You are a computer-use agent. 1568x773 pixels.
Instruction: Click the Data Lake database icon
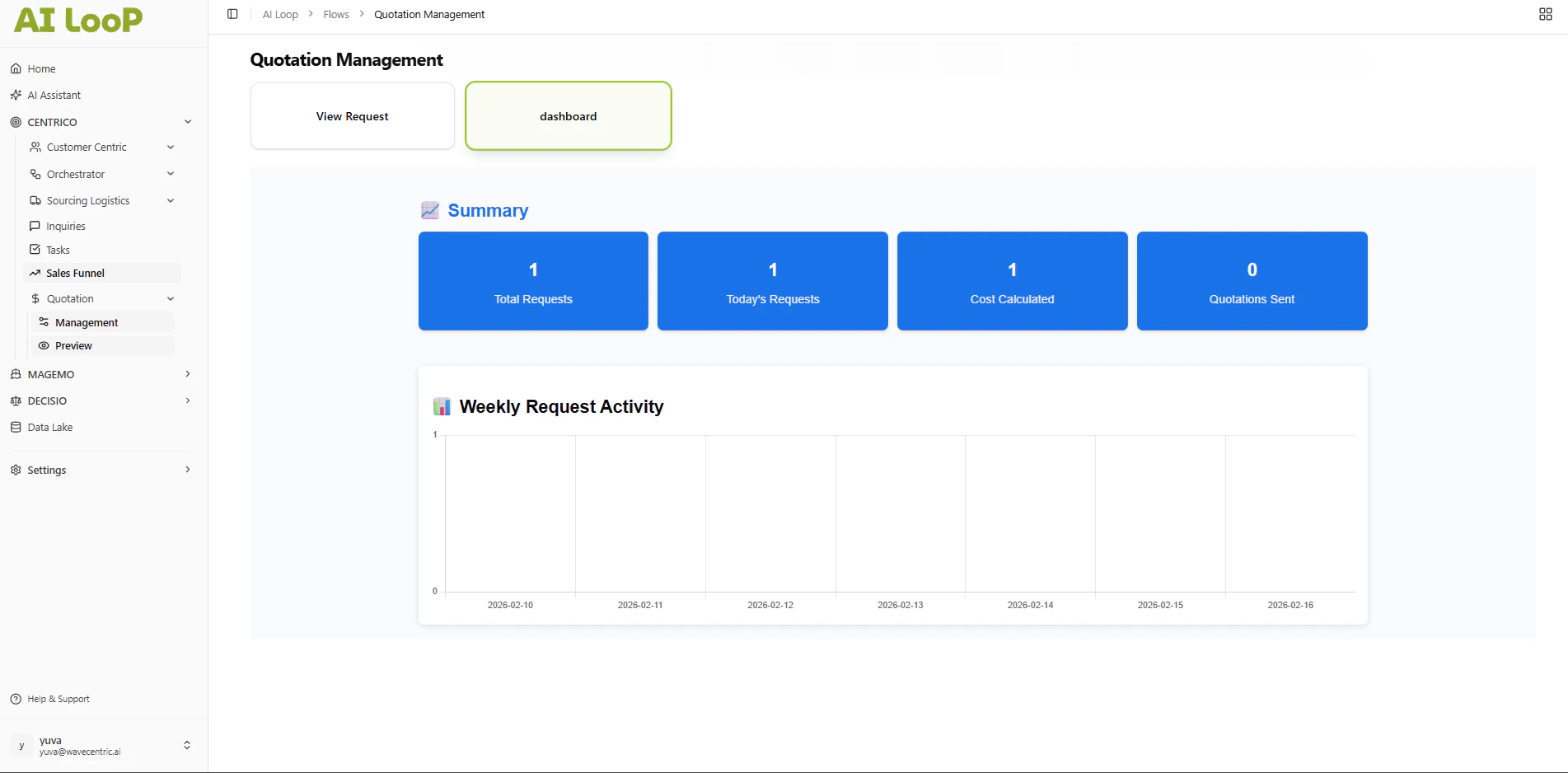click(16, 427)
